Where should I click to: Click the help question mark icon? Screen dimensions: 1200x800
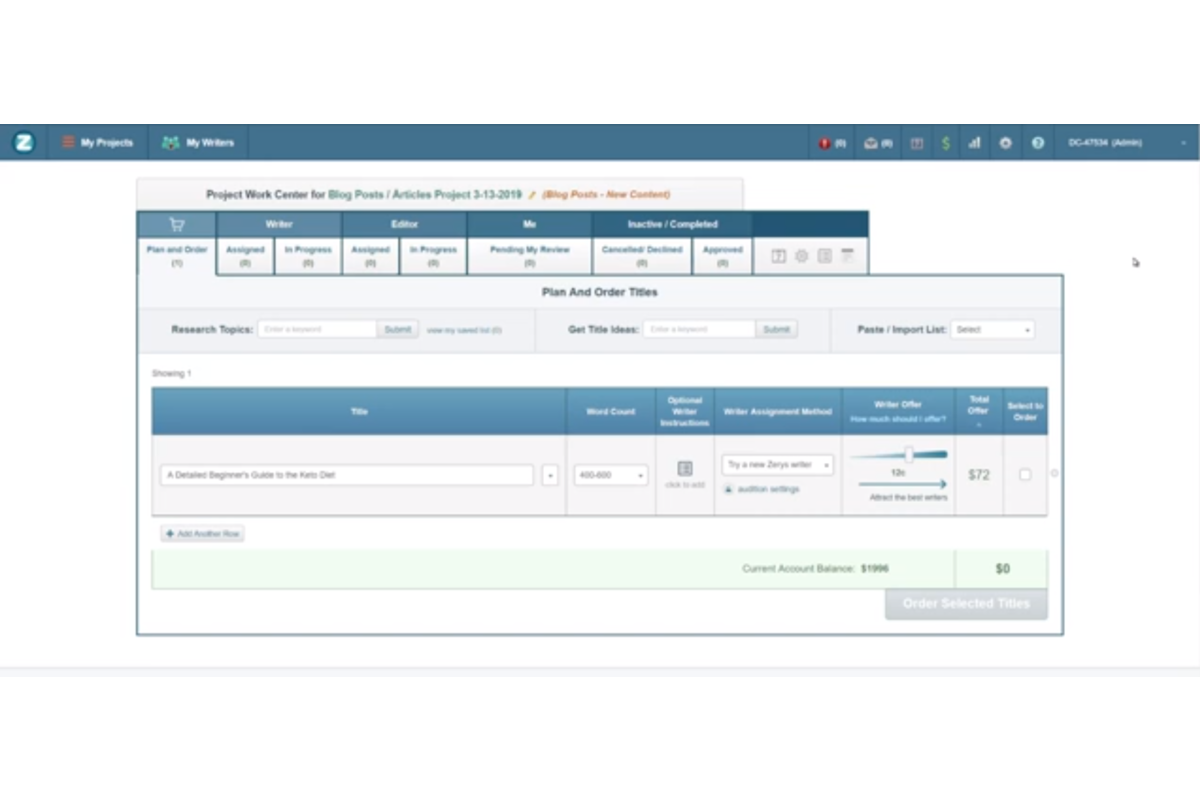pyautogui.click(x=1038, y=144)
